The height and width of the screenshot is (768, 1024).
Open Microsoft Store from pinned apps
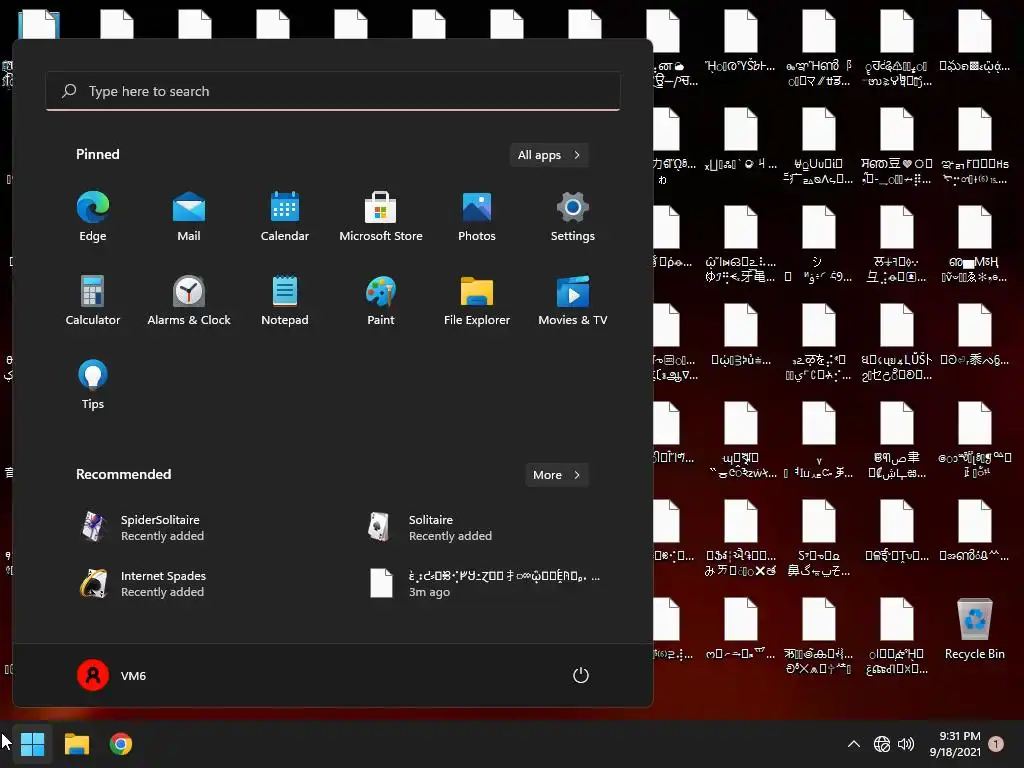coord(381,217)
